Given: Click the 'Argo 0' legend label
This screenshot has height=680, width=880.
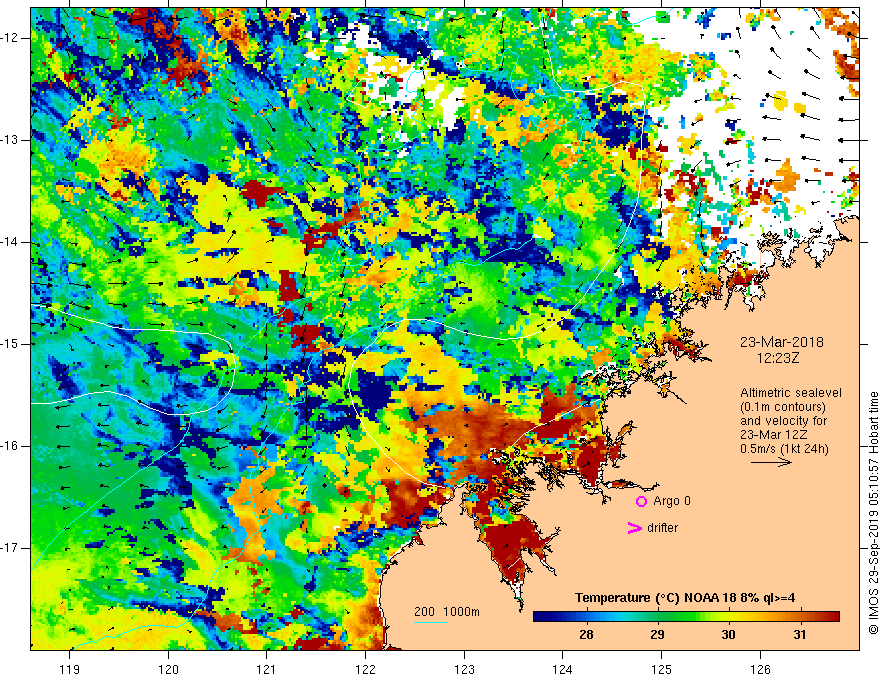Looking at the screenshot, I should click(x=672, y=501).
